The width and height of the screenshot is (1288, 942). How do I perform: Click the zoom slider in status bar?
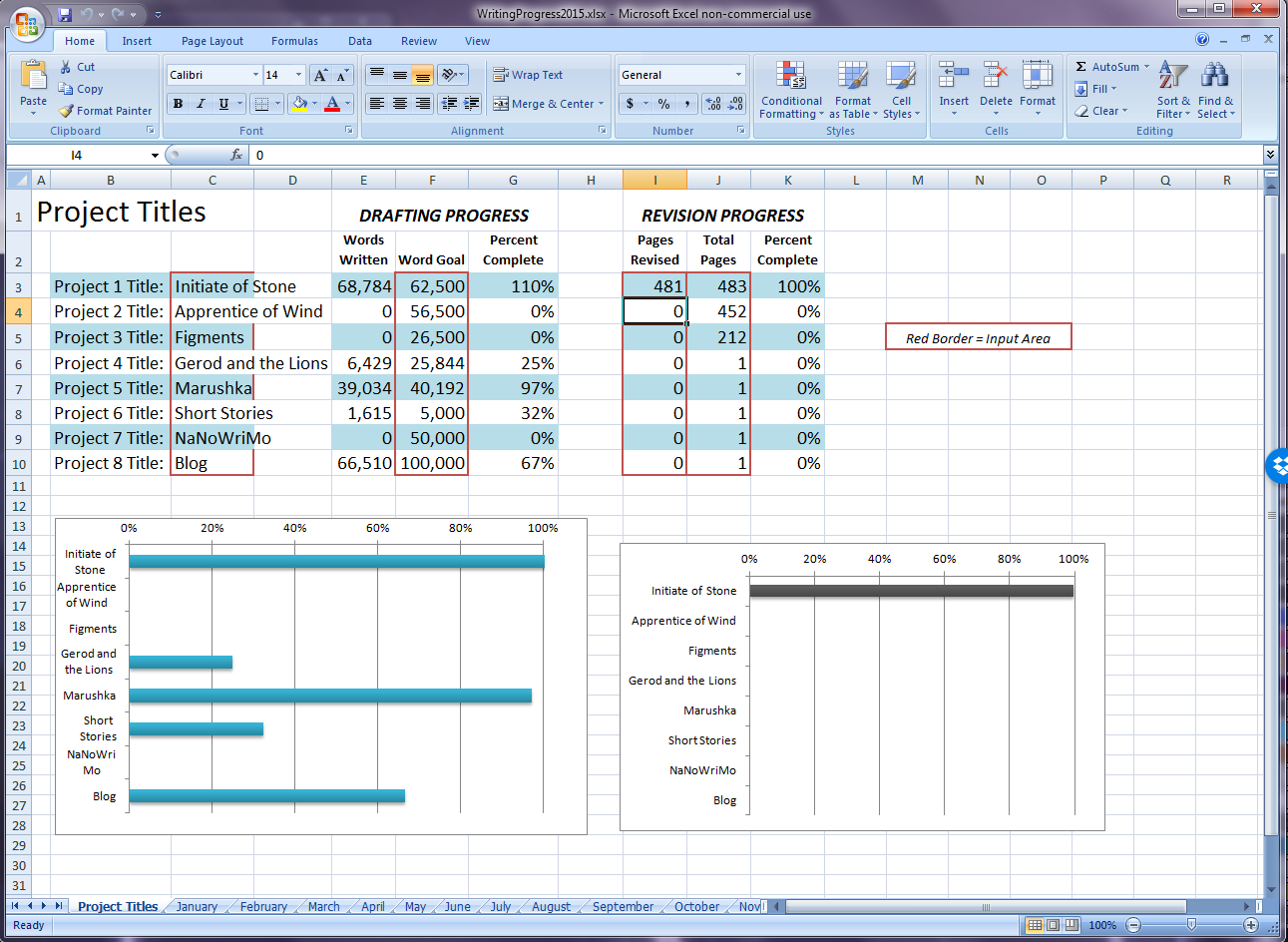click(x=1191, y=925)
